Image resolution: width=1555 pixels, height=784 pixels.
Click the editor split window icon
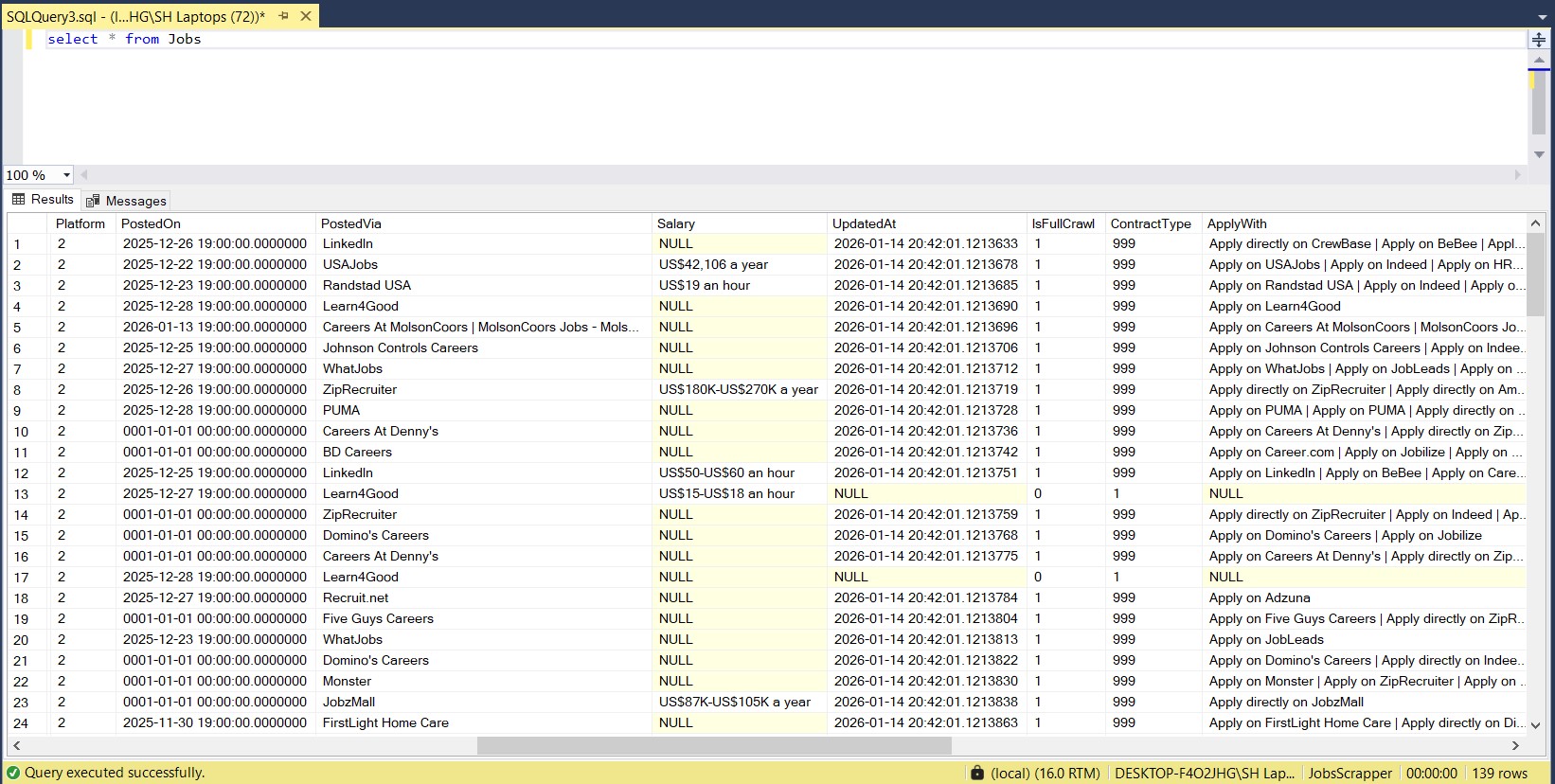pos(1539,40)
